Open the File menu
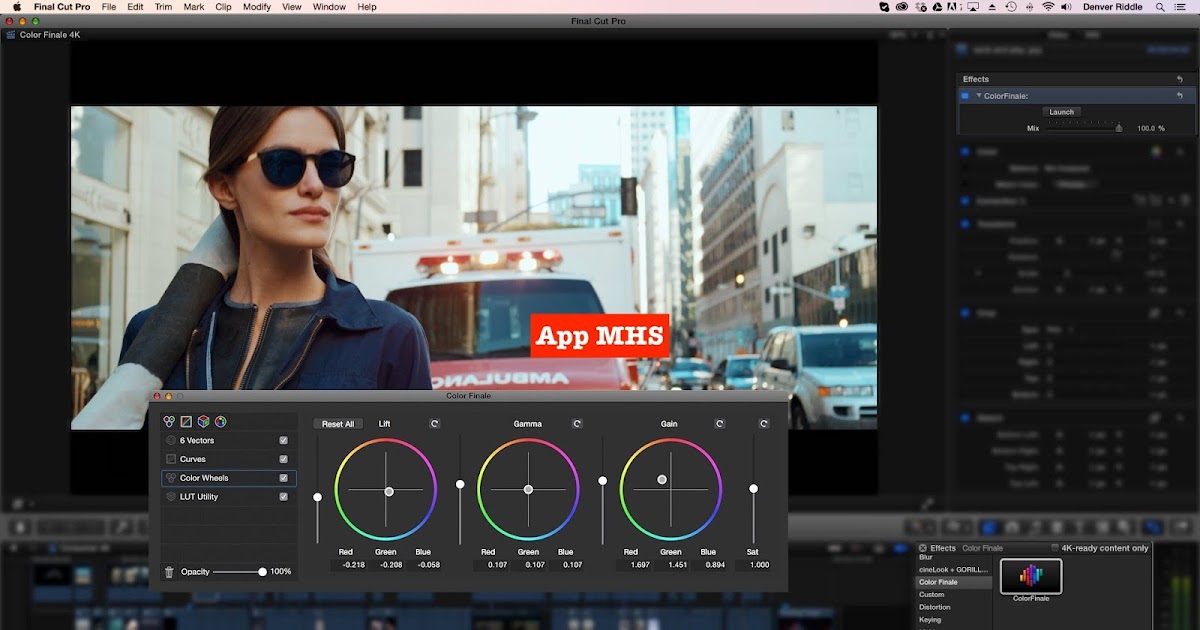Image resolution: width=1200 pixels, height=630 pixels. coord(109,7)
